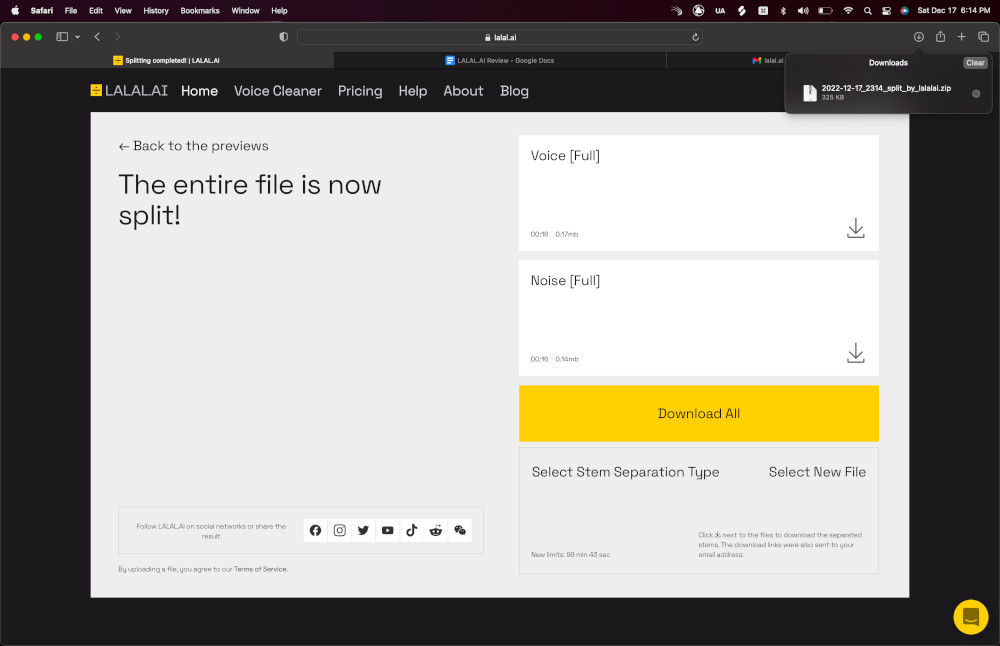Click the Voice [Full] title text

pos(565,156)
